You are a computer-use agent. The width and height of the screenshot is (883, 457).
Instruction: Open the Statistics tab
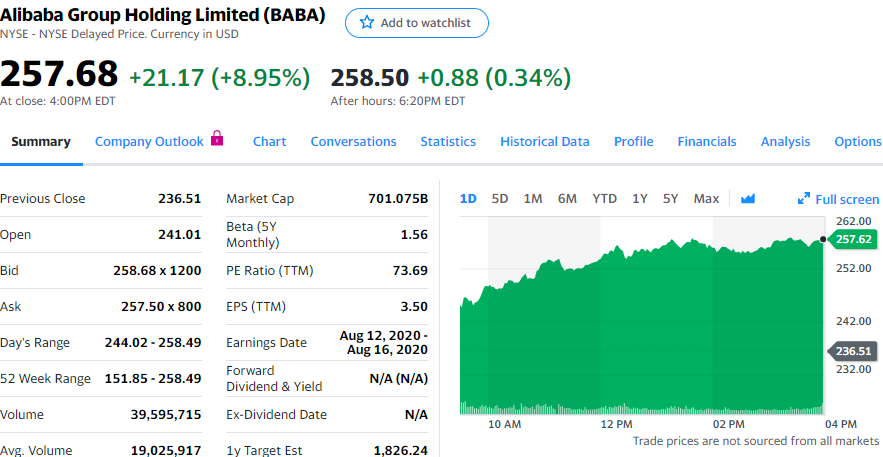click(448, 142)
